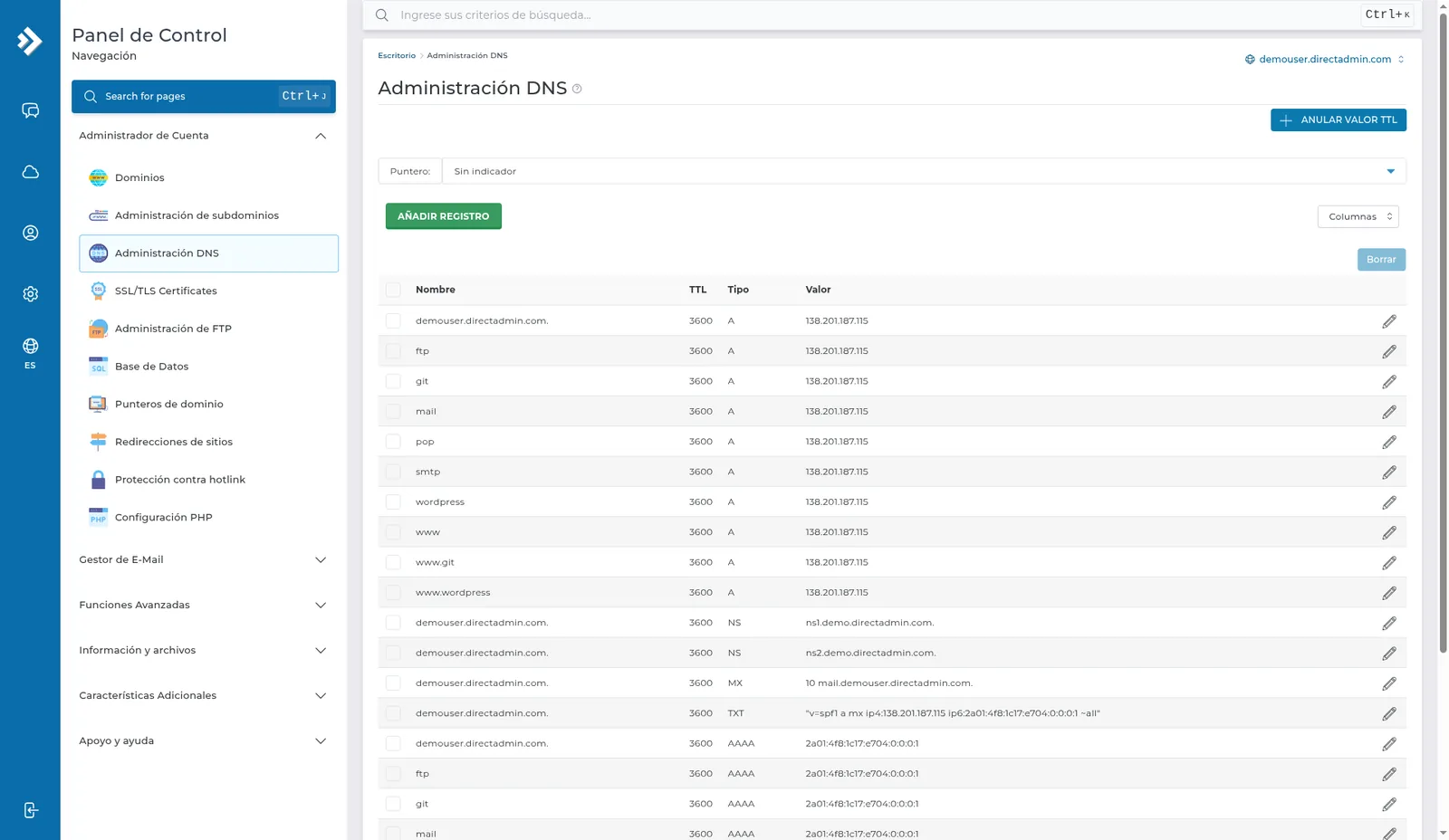This screenshot has height=840, width=1449.
Task: Expand the Funciones Avanzadas section
Action: (203, 605)
